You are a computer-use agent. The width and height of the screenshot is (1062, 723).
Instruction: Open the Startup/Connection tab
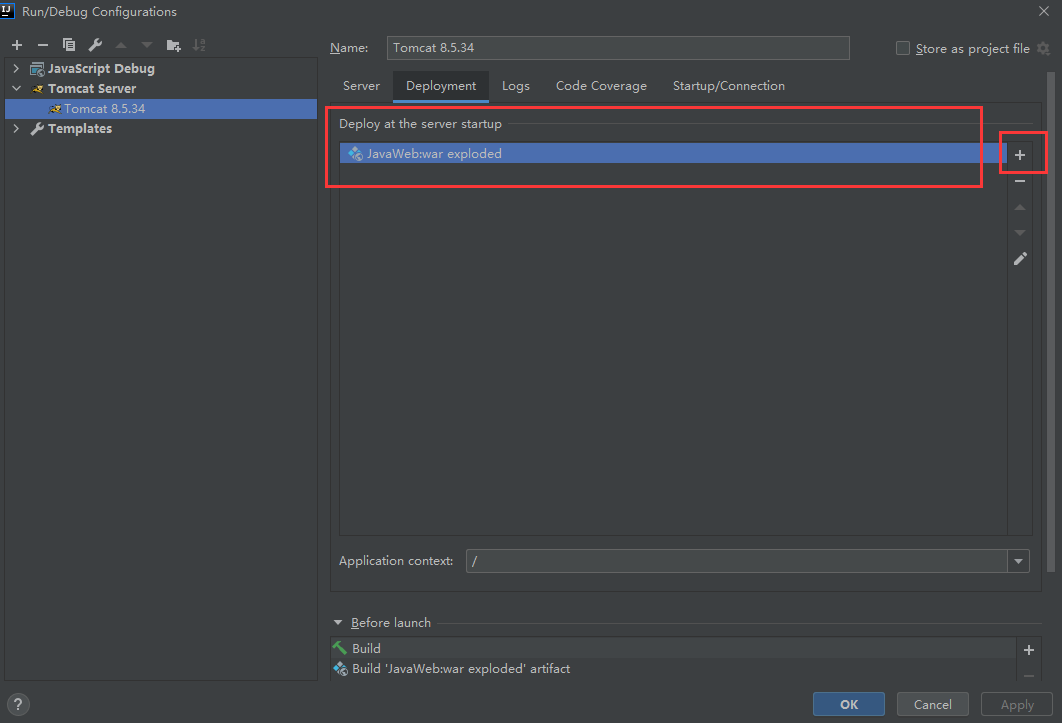click(x=729, y=86)
